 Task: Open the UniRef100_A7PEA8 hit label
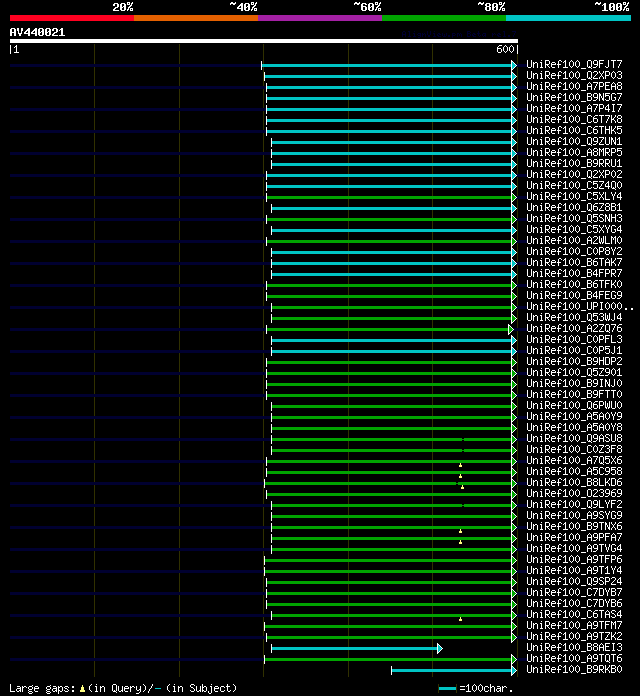[x=574, y=87]
